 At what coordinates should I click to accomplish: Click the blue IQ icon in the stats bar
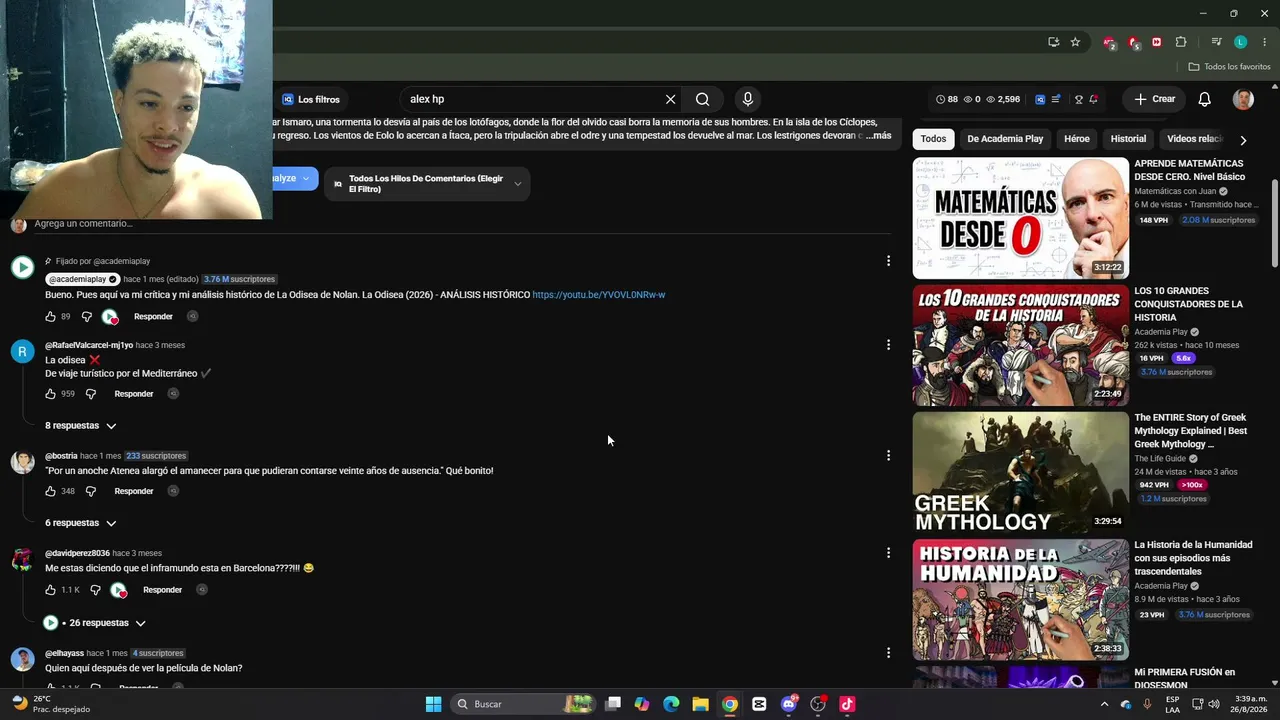click(1040, 99)
